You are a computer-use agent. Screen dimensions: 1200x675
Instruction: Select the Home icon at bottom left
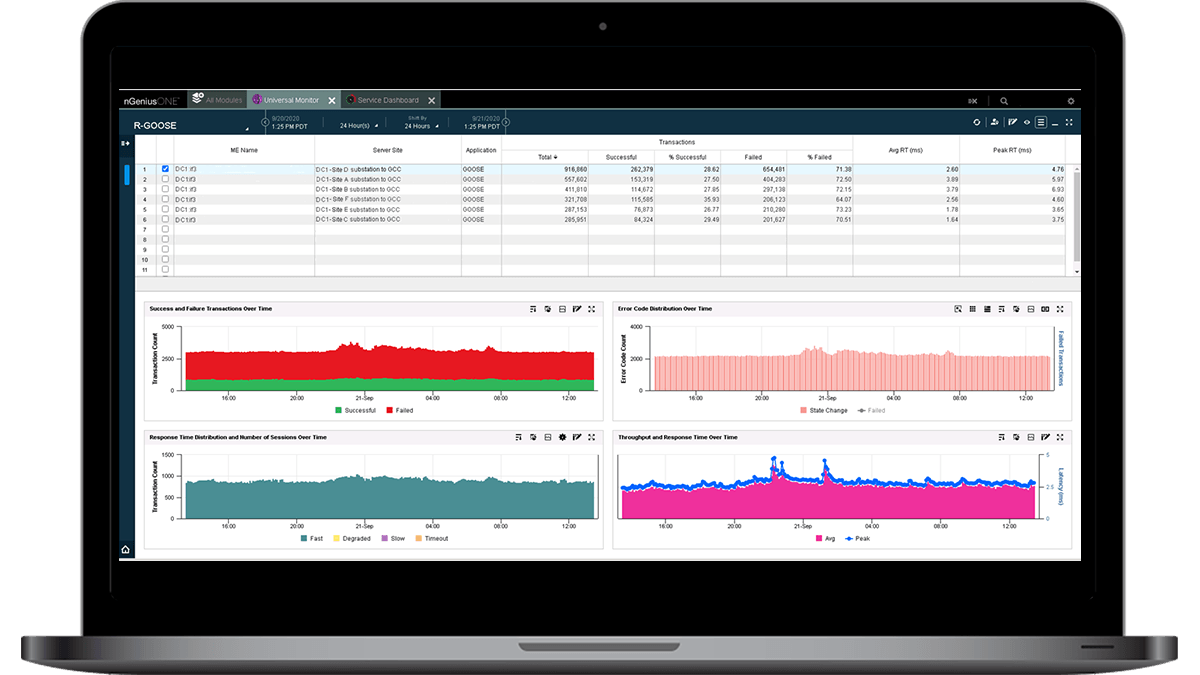point(125,548)
